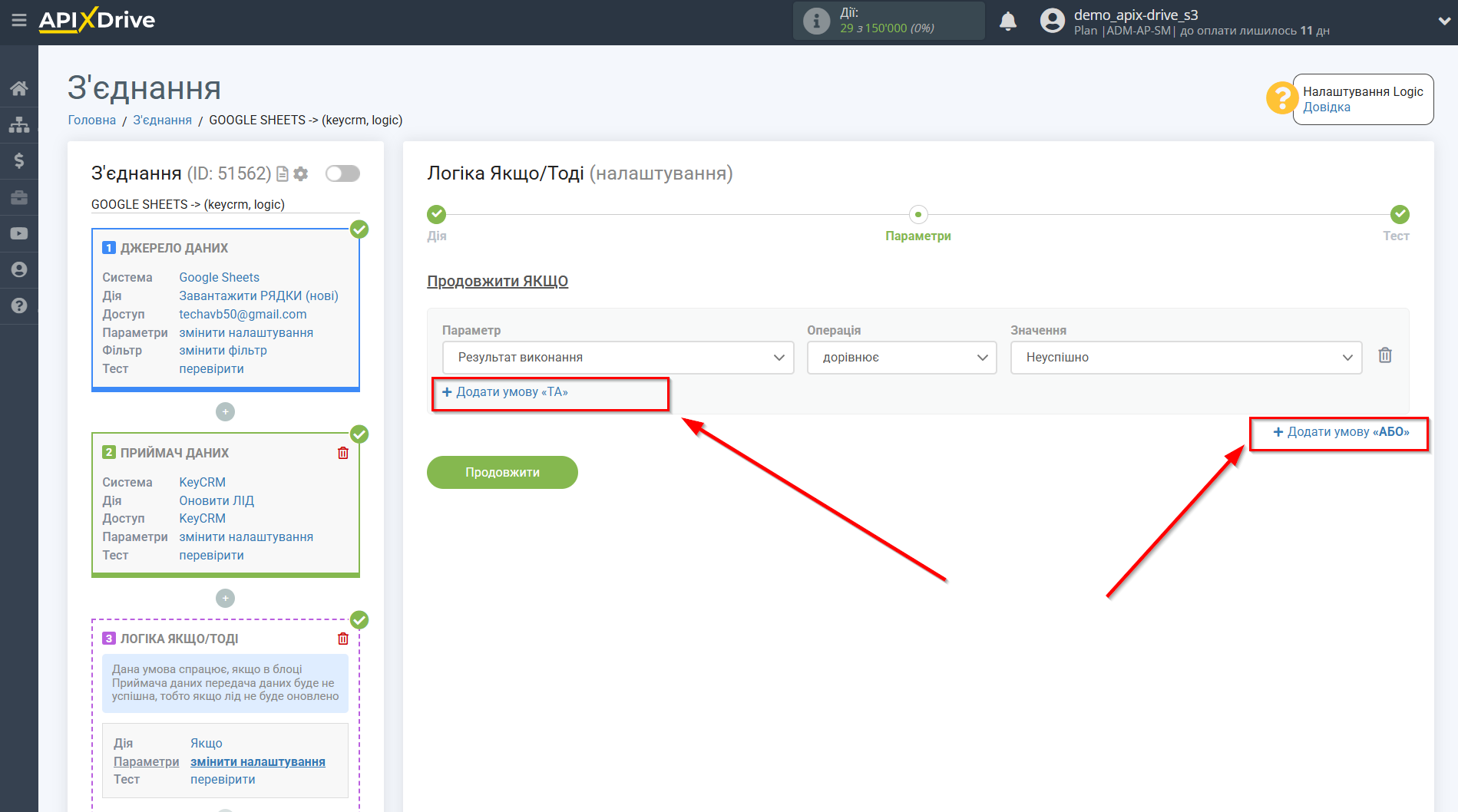Open Google Sheets system link
The height and width of the screenshot is (812, 1458).
219,277
